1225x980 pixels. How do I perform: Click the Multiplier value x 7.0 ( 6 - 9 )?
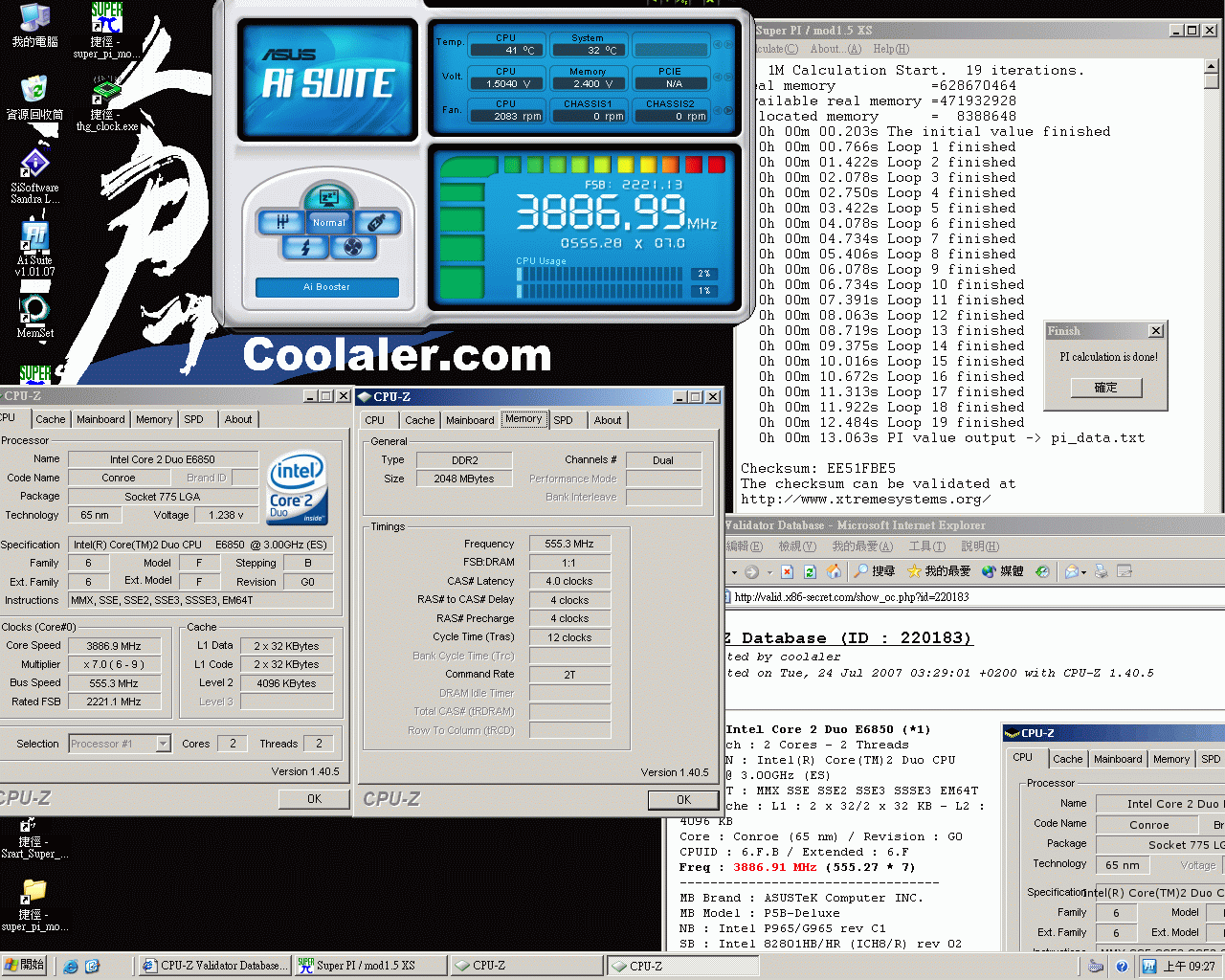(114, 664)
